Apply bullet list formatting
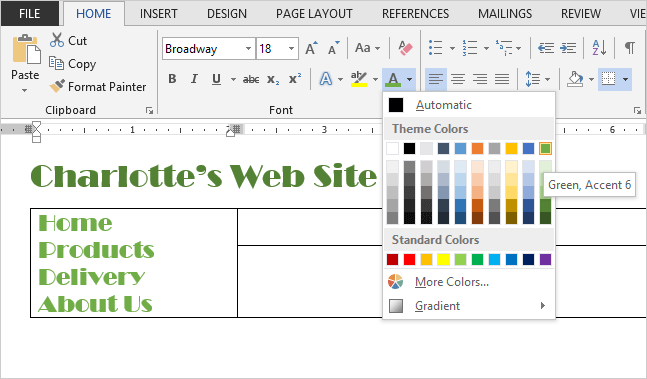 pyautogui.click(x=436, y=48)
